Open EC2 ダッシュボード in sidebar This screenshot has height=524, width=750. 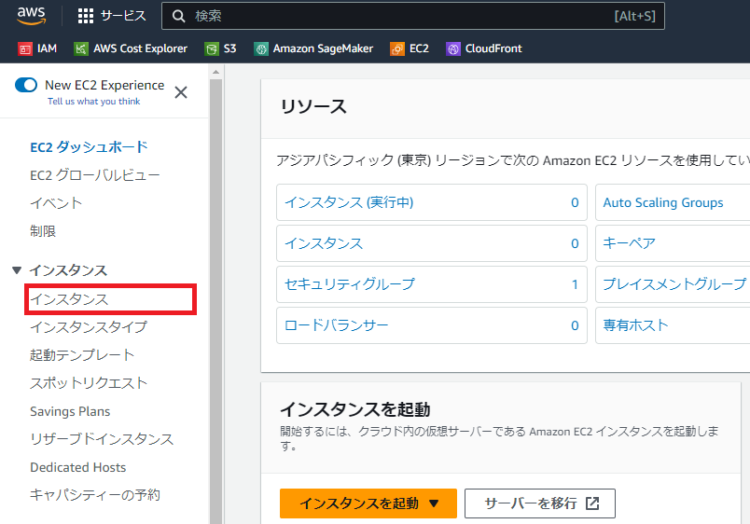(89, 147)
